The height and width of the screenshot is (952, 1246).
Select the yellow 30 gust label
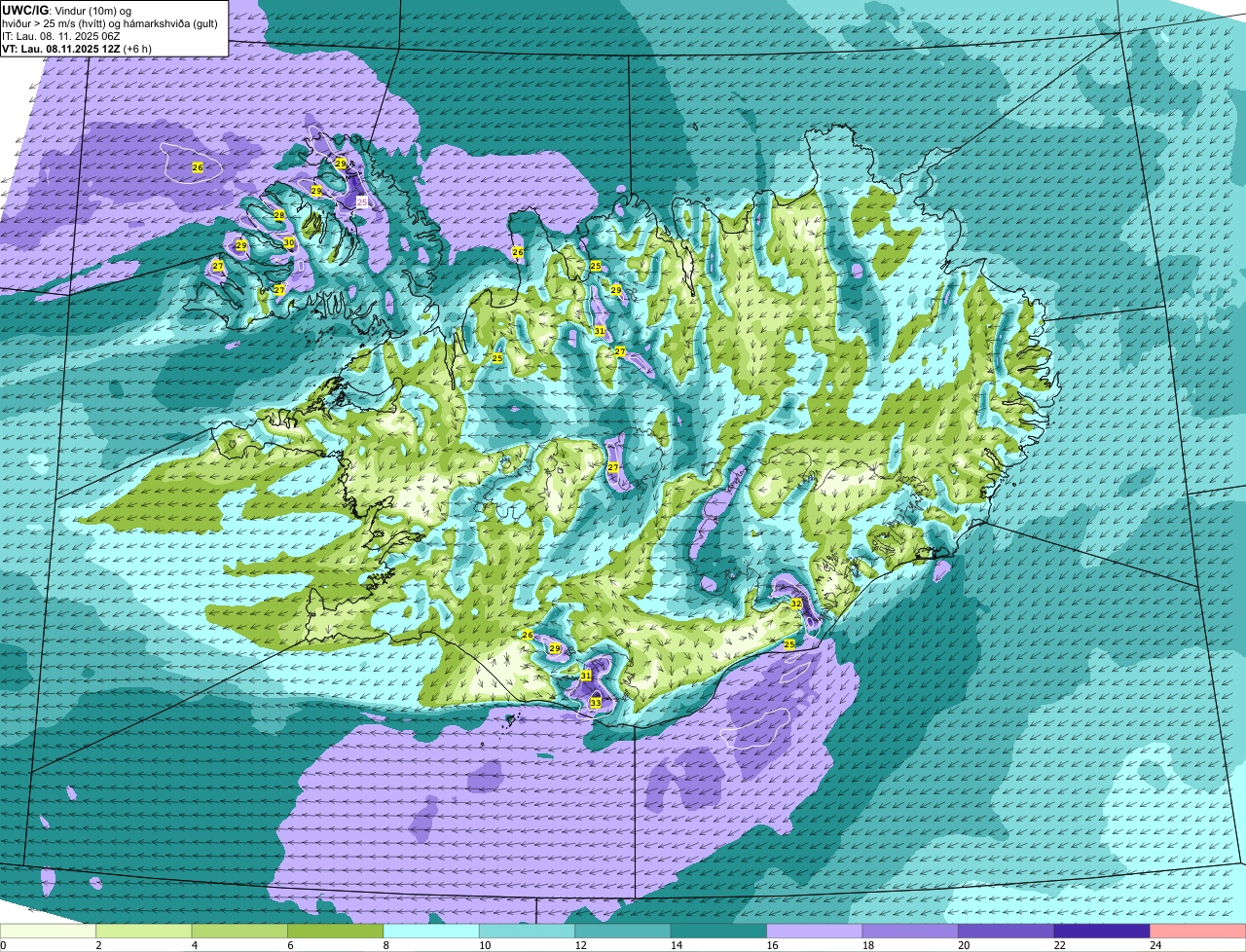click(x=289, y=242)
